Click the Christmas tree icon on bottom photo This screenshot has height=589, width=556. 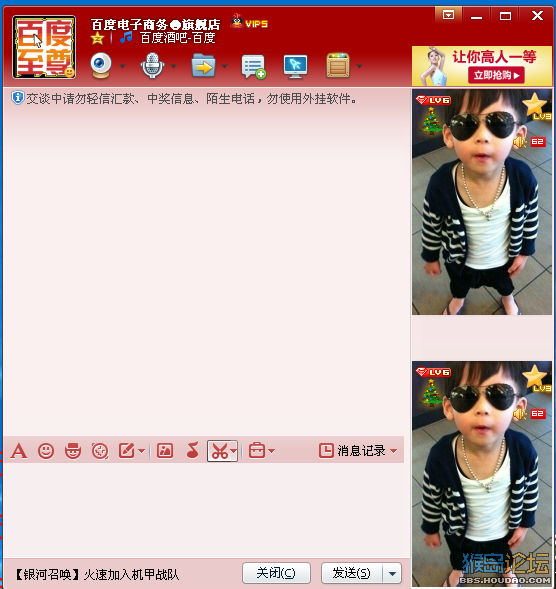pyautogui.click(x=431, y=392)
